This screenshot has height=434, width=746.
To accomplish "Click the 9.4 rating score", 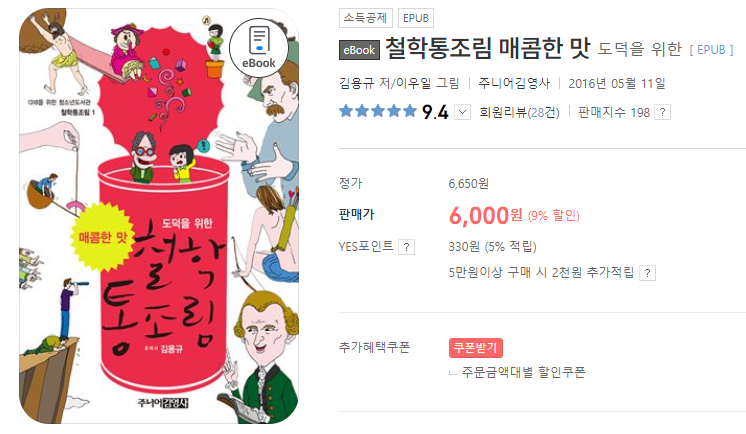I will tap(435, 112).
